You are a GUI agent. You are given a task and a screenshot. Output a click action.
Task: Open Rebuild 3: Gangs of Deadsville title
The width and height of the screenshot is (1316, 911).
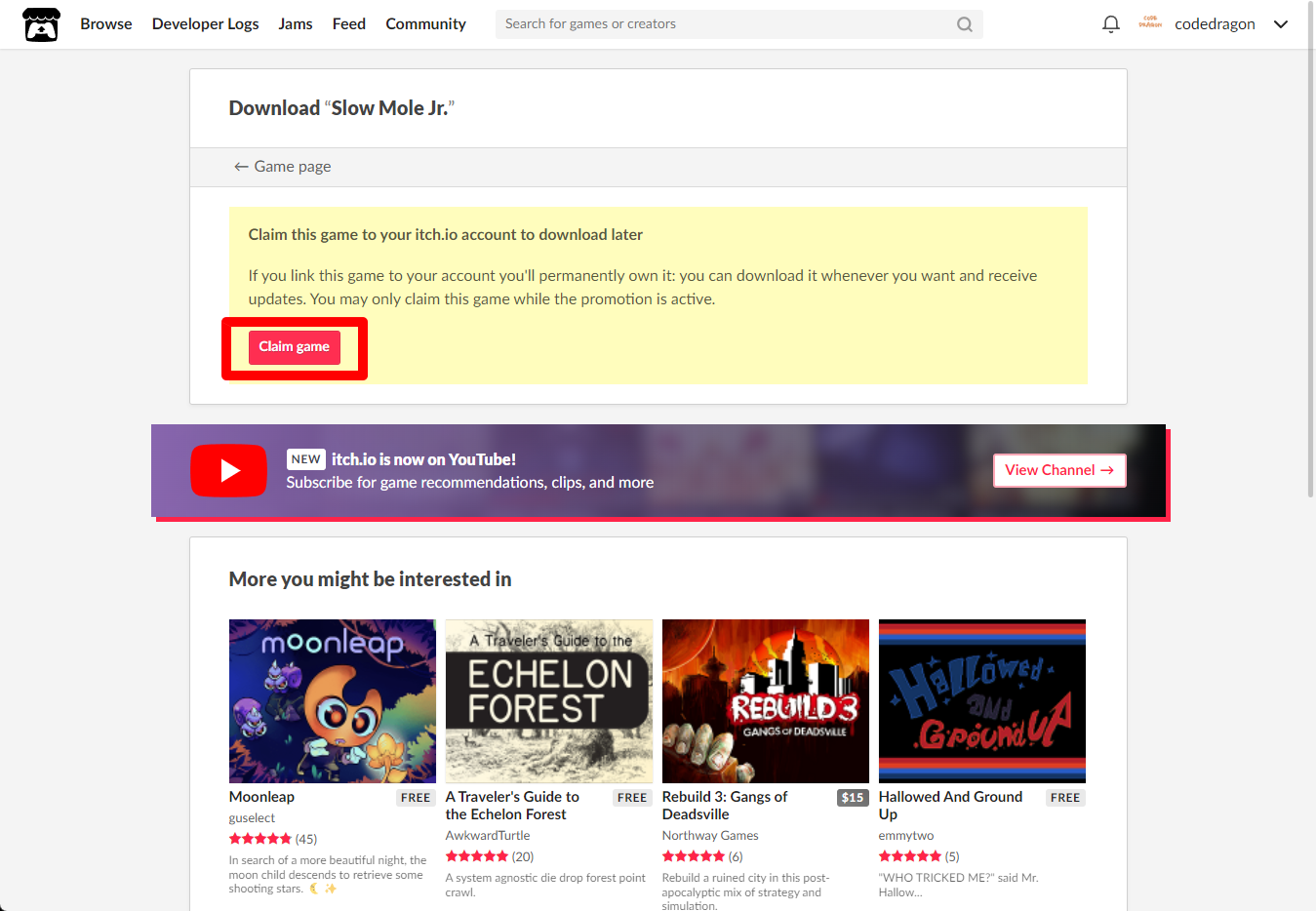[x=725, y=806]
